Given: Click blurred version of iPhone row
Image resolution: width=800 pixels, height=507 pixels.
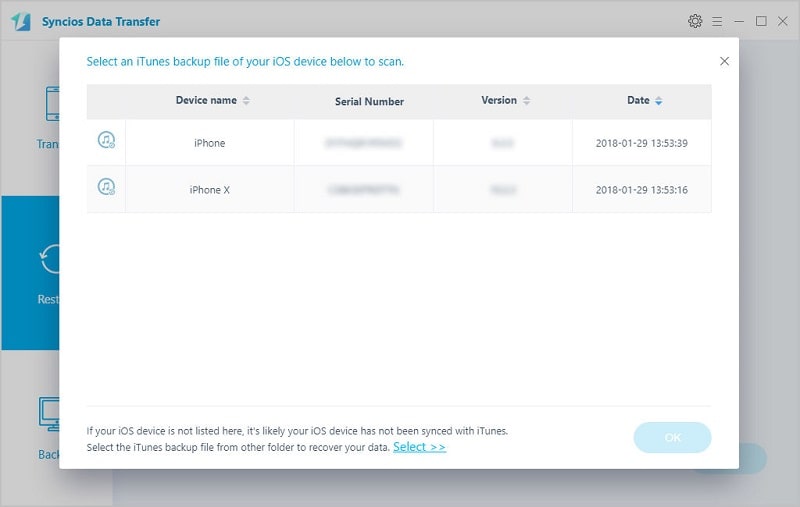Looking at the screenshot, I should pyautogui.click(x=503, y=143).
